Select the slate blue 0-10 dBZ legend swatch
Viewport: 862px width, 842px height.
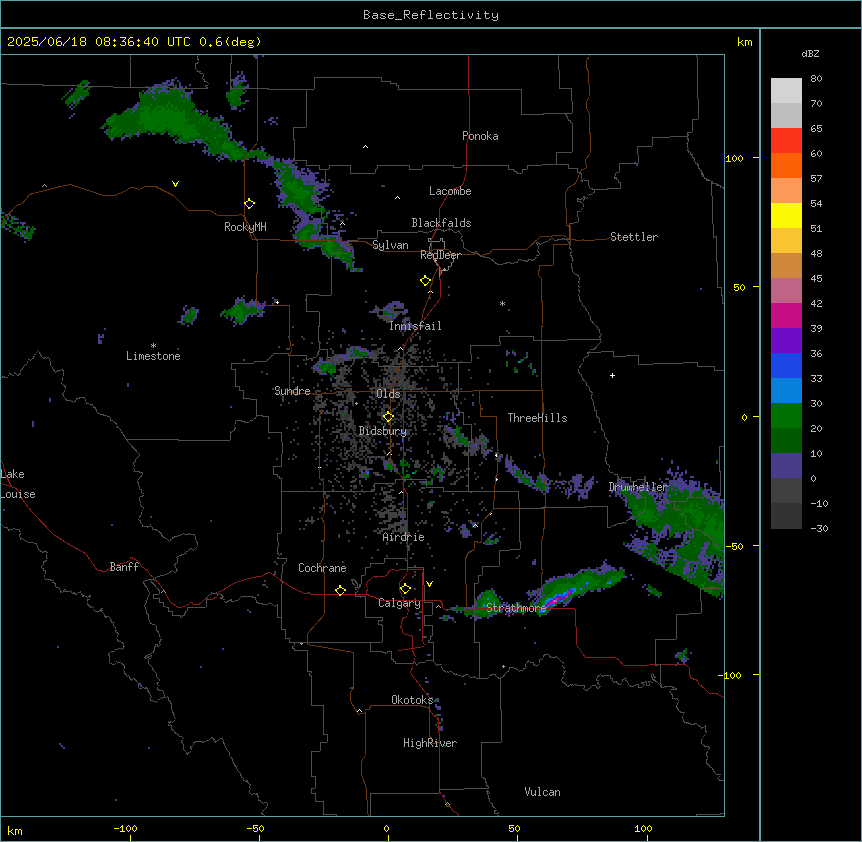coord(786,466)
